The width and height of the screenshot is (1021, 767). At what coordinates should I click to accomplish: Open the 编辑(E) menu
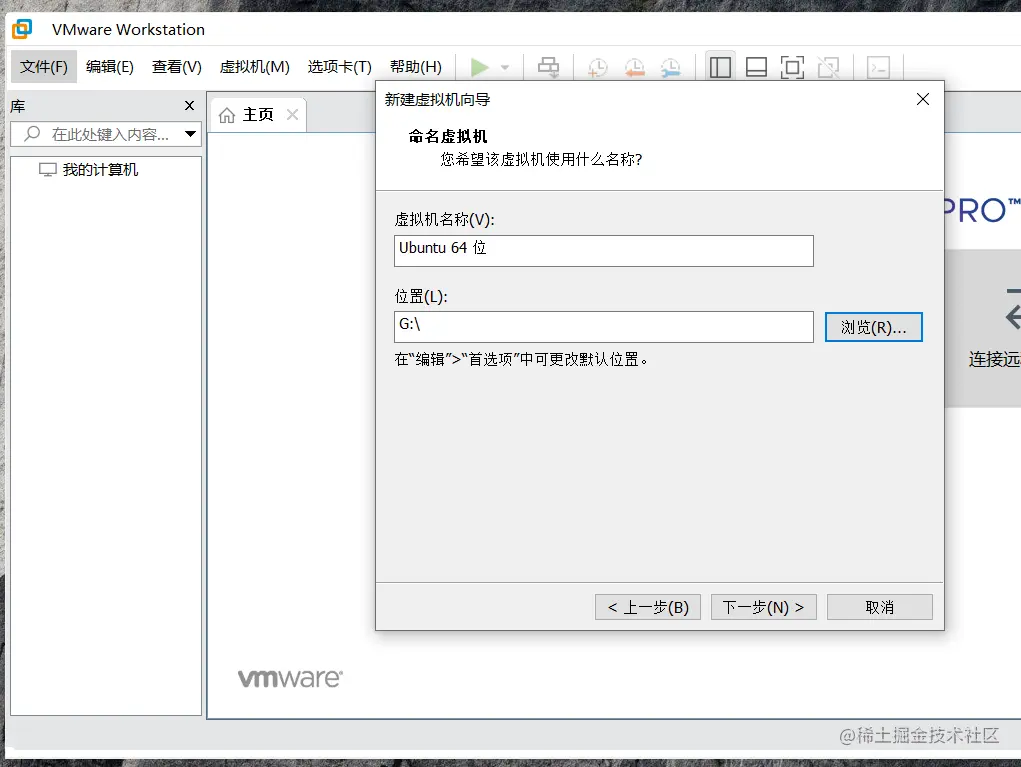(109, 66)
